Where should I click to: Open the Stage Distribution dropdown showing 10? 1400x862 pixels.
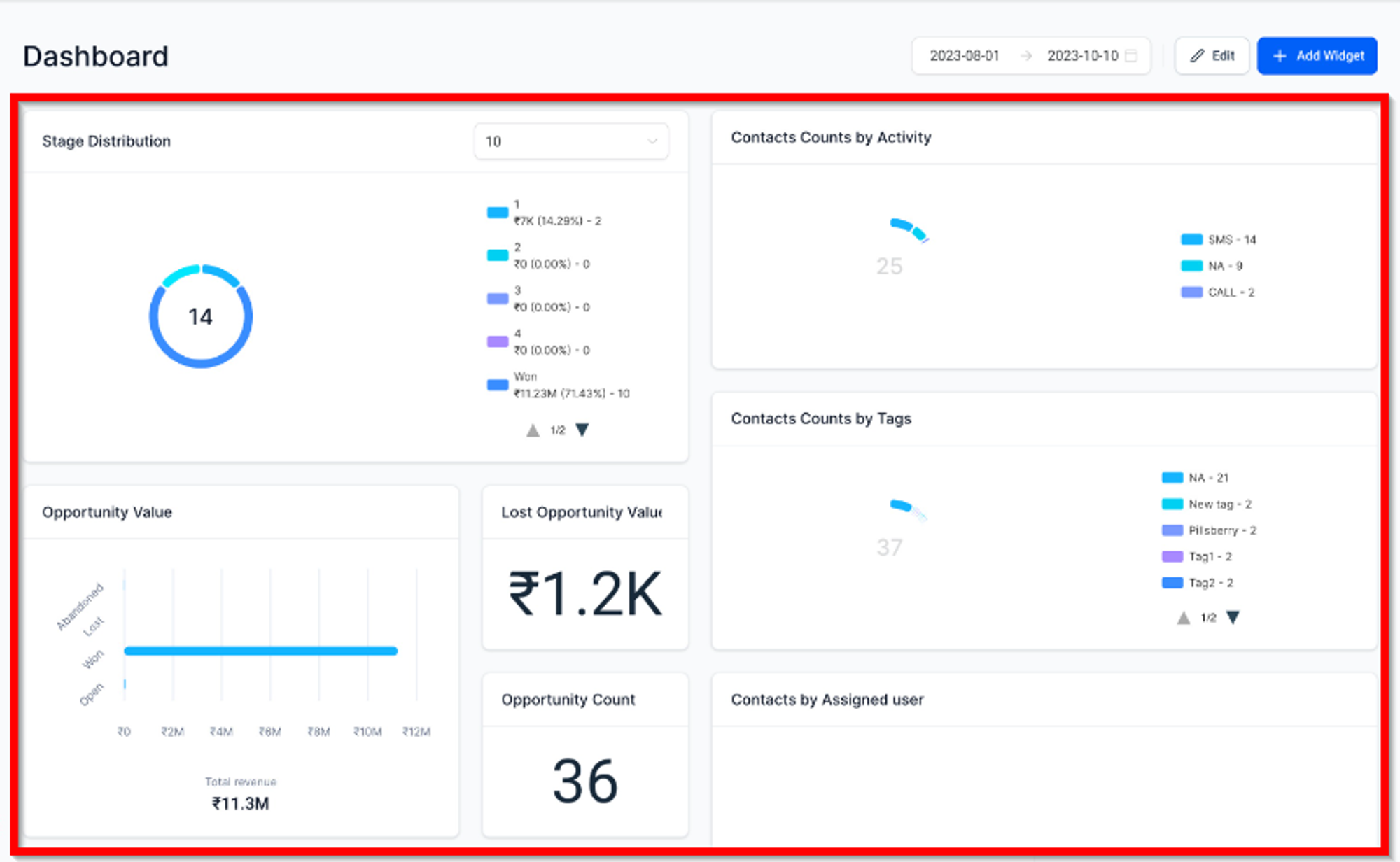click(571, 141)
